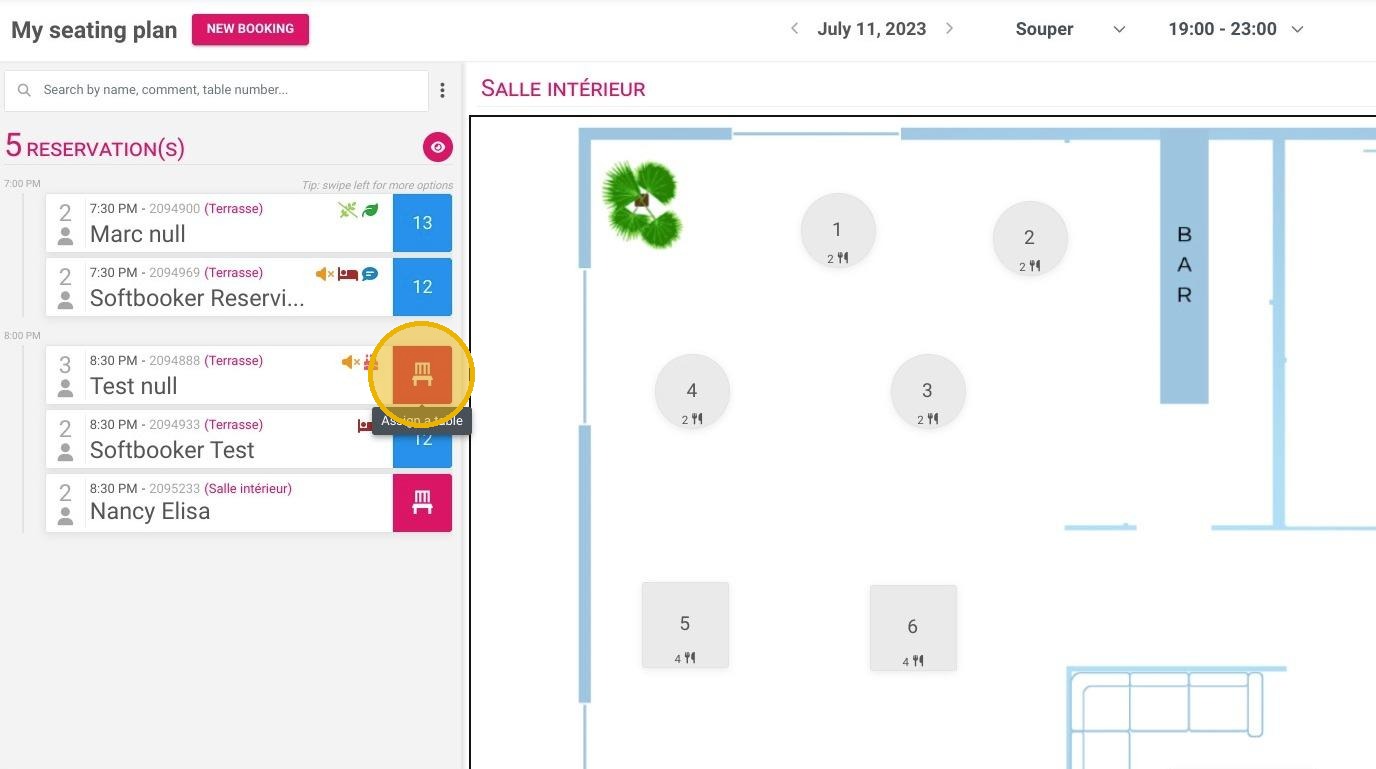Open the three-dot options menu beside search
Viewport: 1376px width, 769px height.
coord(442,91)
